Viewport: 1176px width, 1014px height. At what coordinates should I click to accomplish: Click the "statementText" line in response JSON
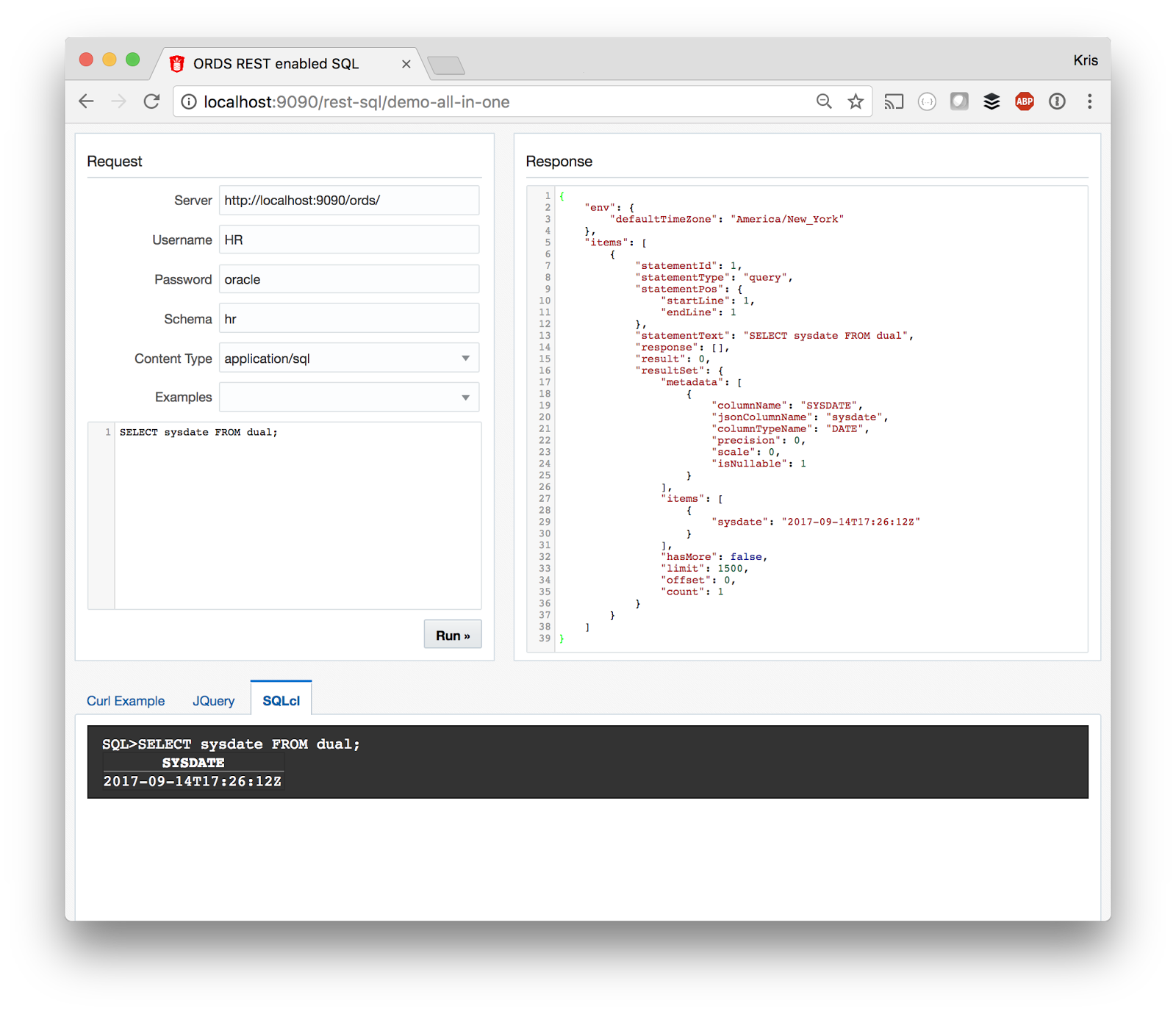(x=774, y=336)
